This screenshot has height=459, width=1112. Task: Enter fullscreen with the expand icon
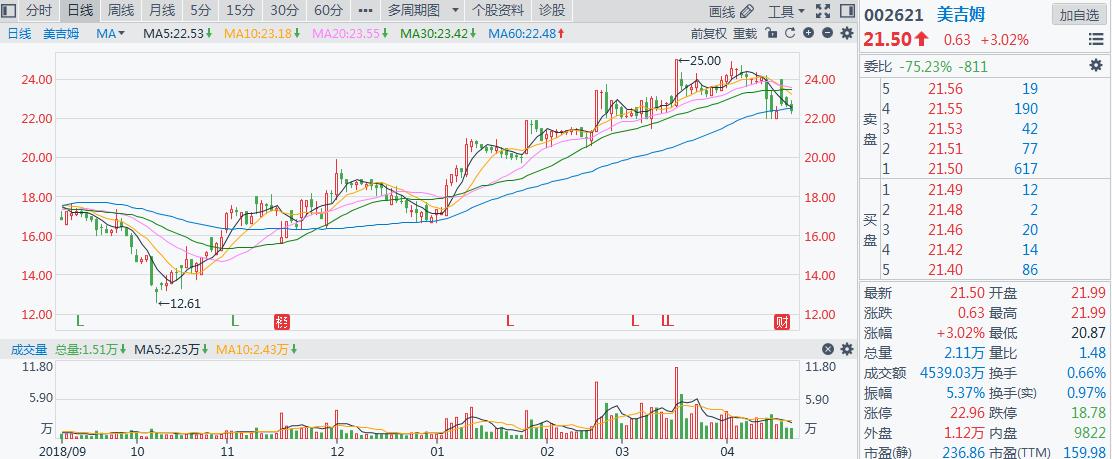coord(823,11)
